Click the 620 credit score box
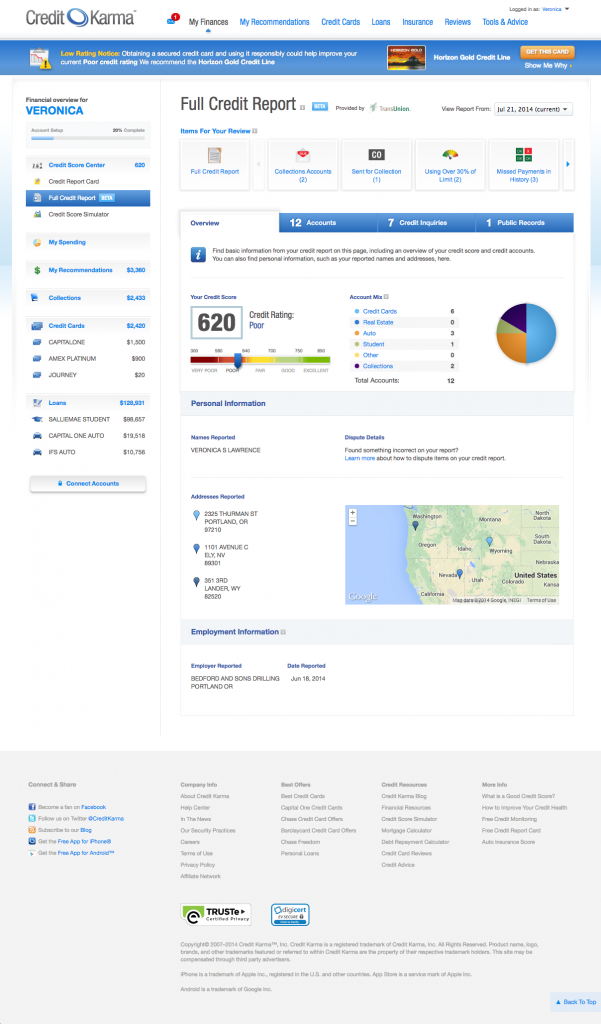This screenshot has height=1024, width=601. click(216, 323)
